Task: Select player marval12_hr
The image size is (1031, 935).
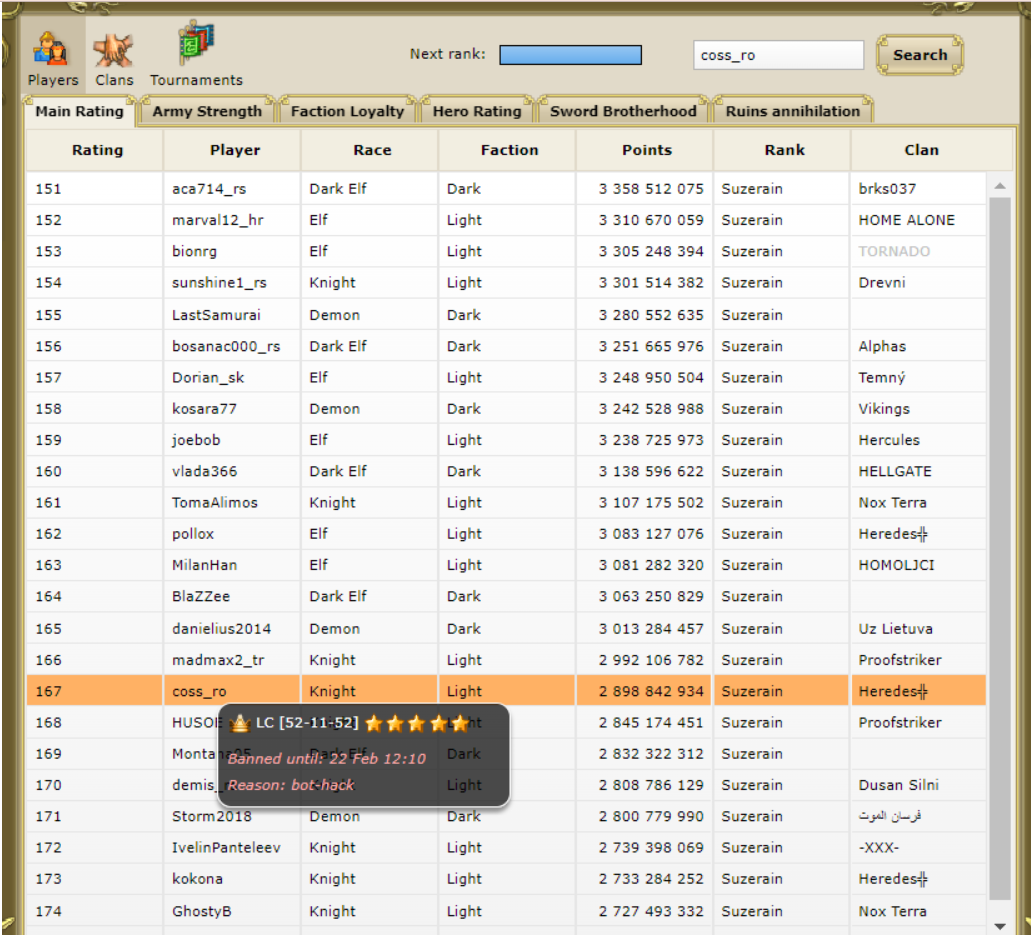Action: coord(218,220)
